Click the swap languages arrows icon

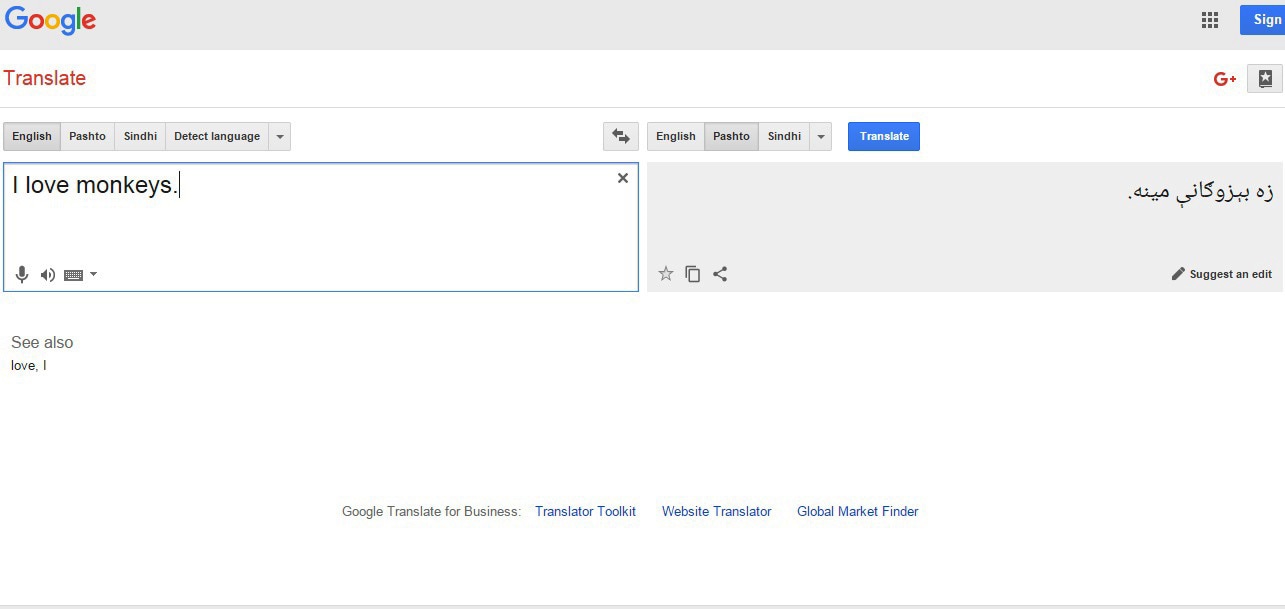(620, 136)
